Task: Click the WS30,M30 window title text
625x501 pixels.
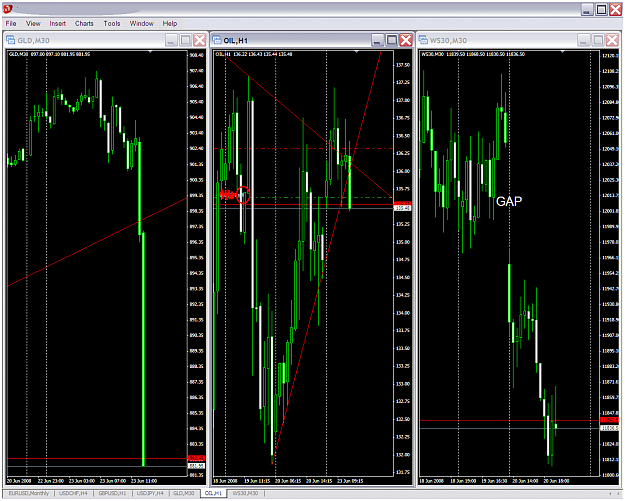Action: pyautogui.click(x=448, y=40)
